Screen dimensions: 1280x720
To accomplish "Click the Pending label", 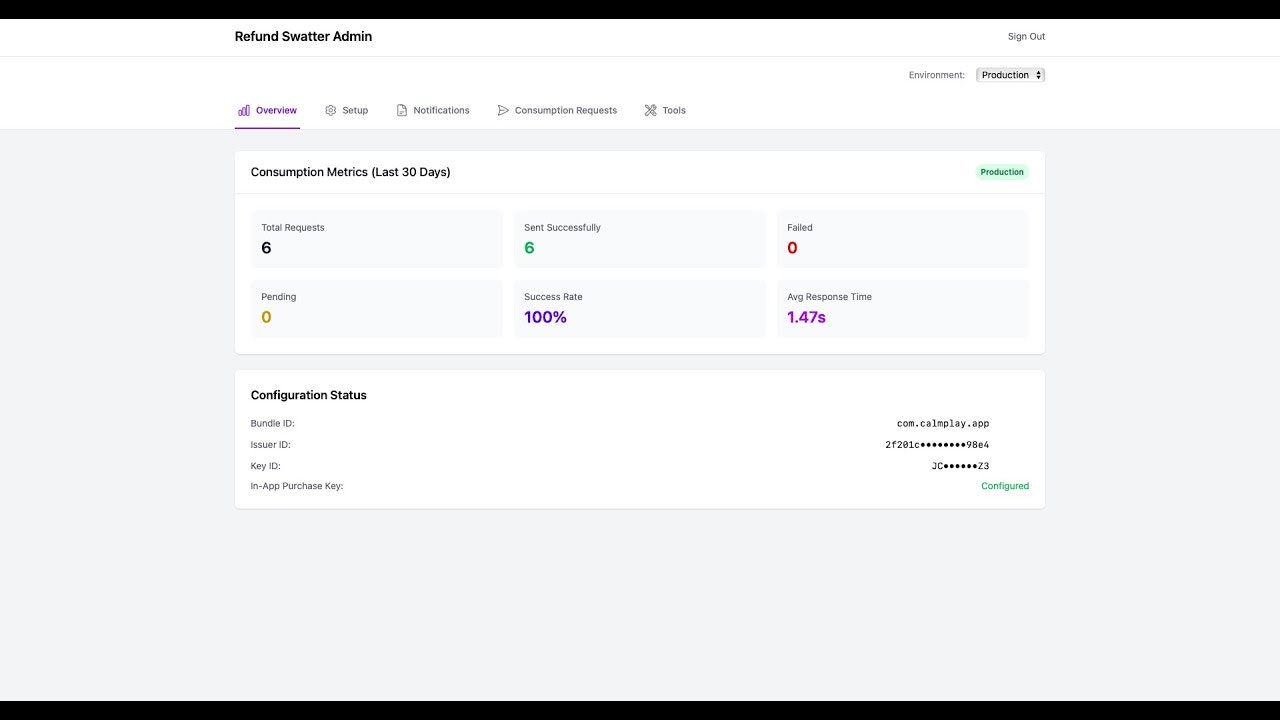I will 279,297.
